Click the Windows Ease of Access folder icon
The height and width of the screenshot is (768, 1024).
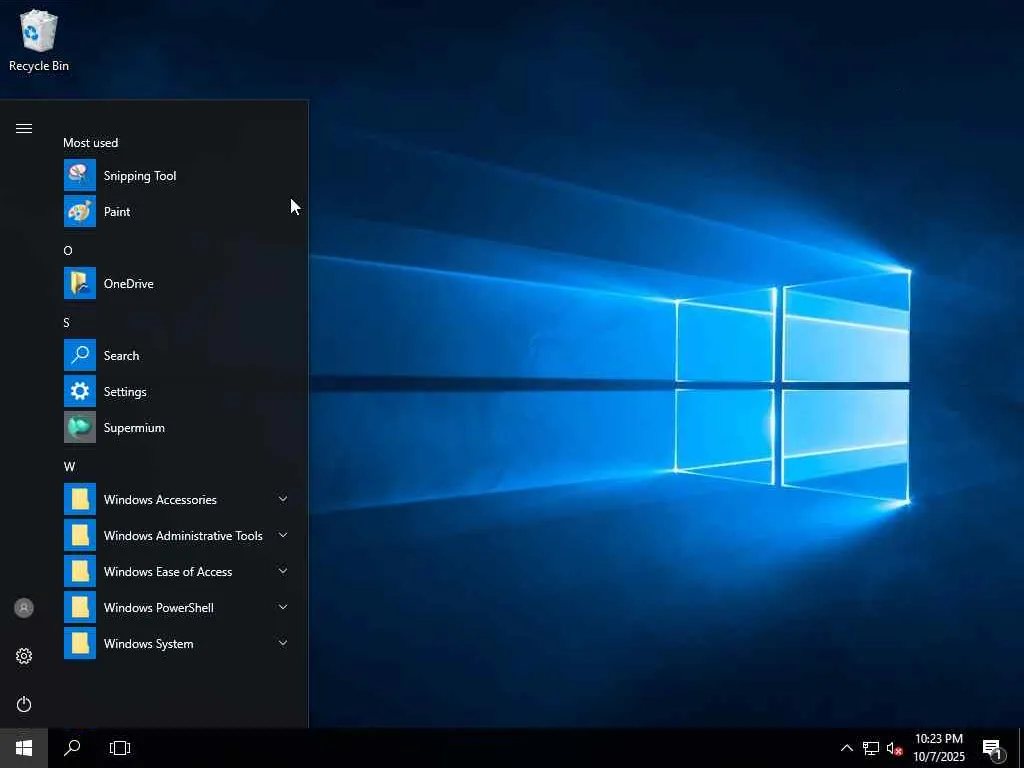click(80, 571)
